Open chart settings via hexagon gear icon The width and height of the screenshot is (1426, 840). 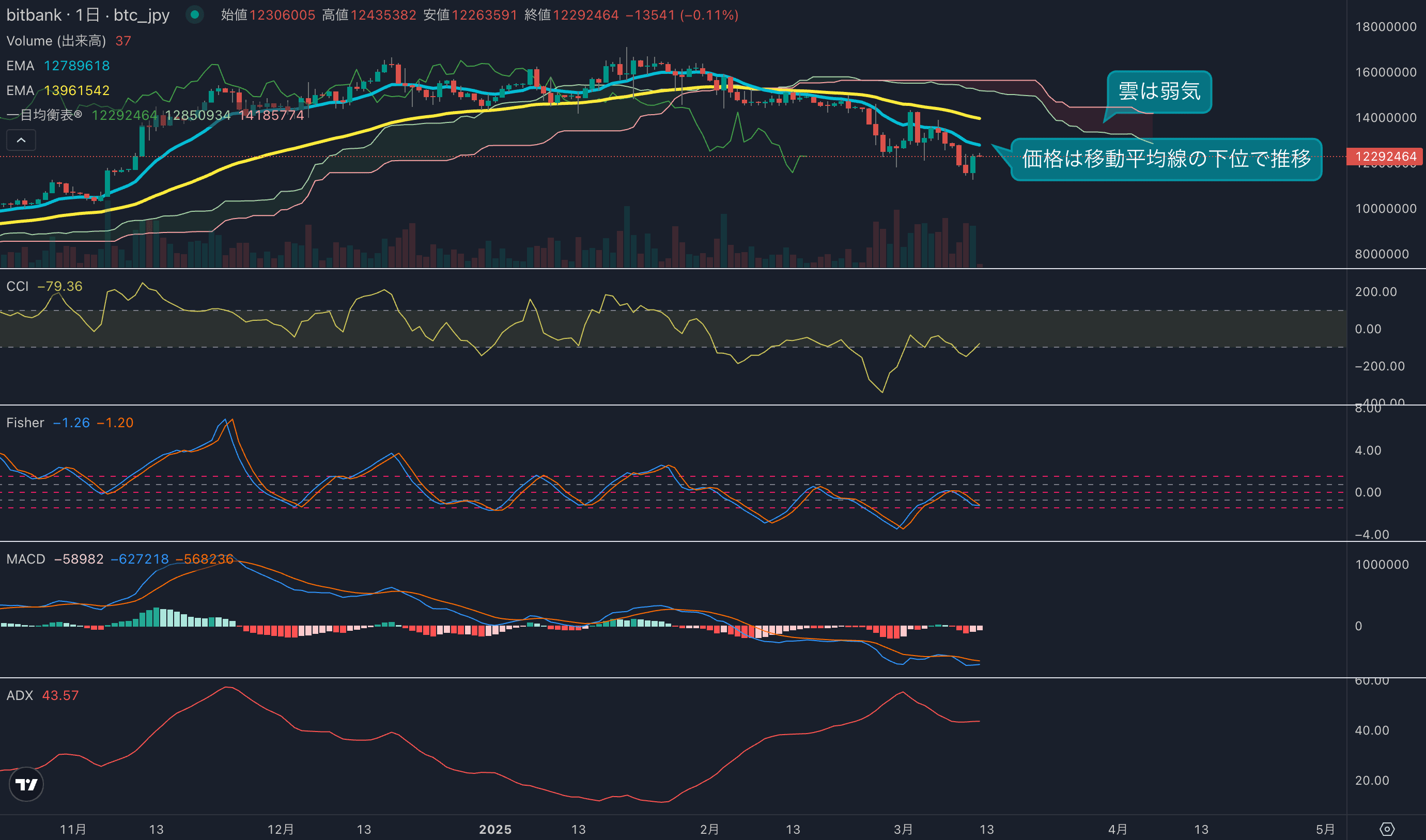coord(1386,829)
